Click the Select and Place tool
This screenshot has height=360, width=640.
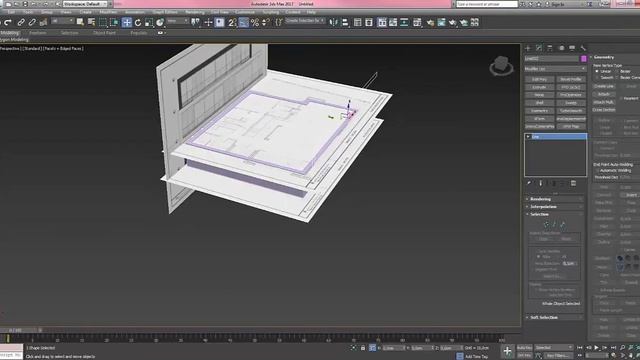click(x=160, y=22)
